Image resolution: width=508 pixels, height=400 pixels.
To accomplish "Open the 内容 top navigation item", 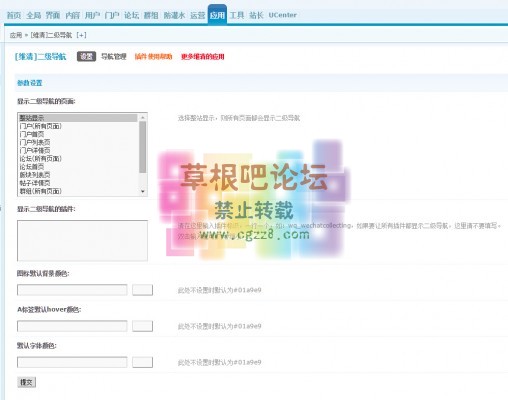I will coord(73,15).
